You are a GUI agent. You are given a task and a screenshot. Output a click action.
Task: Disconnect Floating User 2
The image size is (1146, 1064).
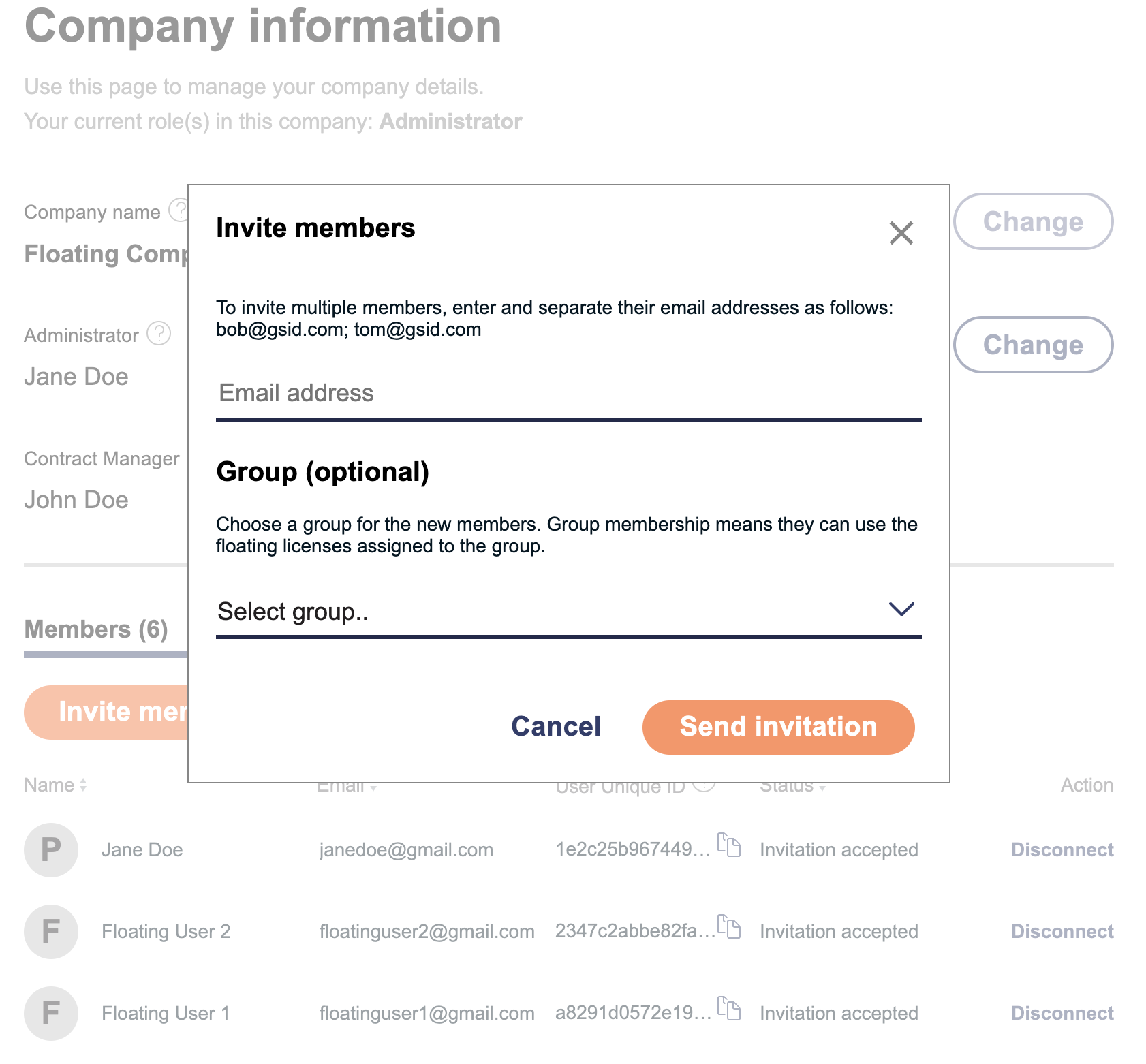pyautogui.click(x=1062, y=931)
